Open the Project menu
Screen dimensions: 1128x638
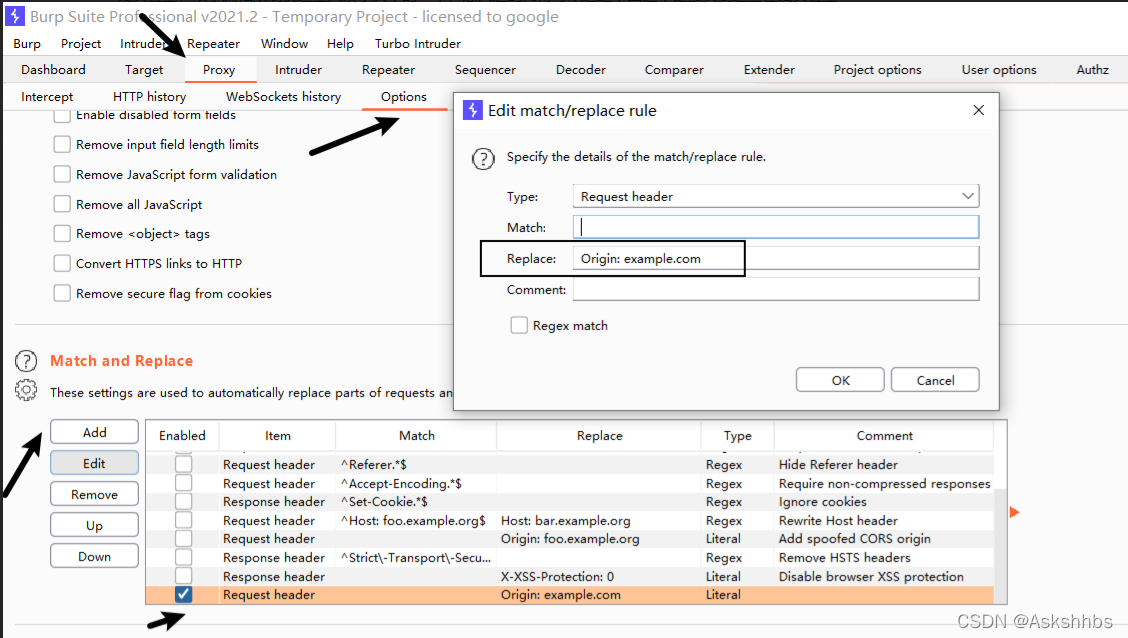point(81,44)
